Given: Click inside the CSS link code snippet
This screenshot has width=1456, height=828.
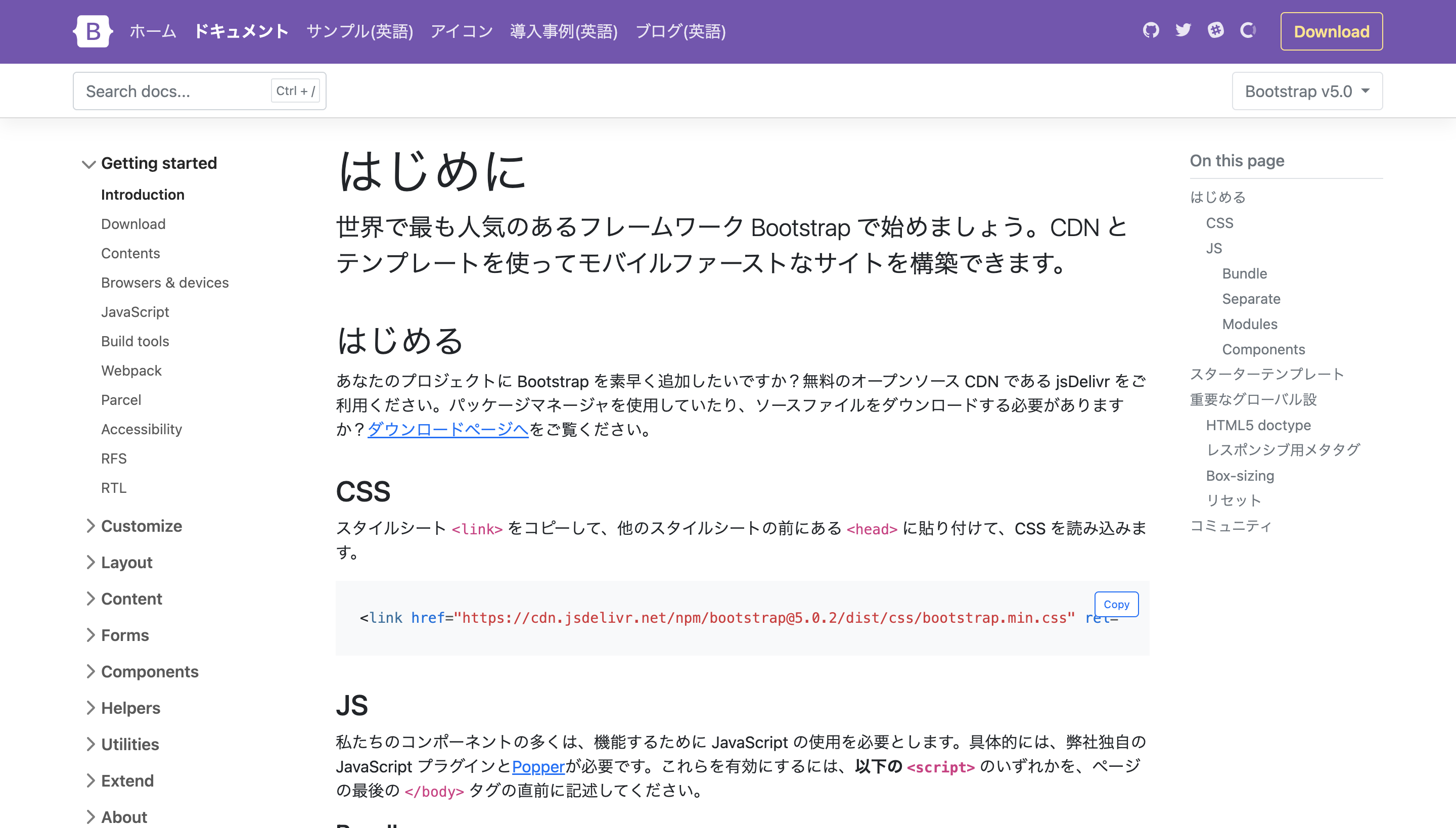Looking at the screenshot, I should pos(742,618).
